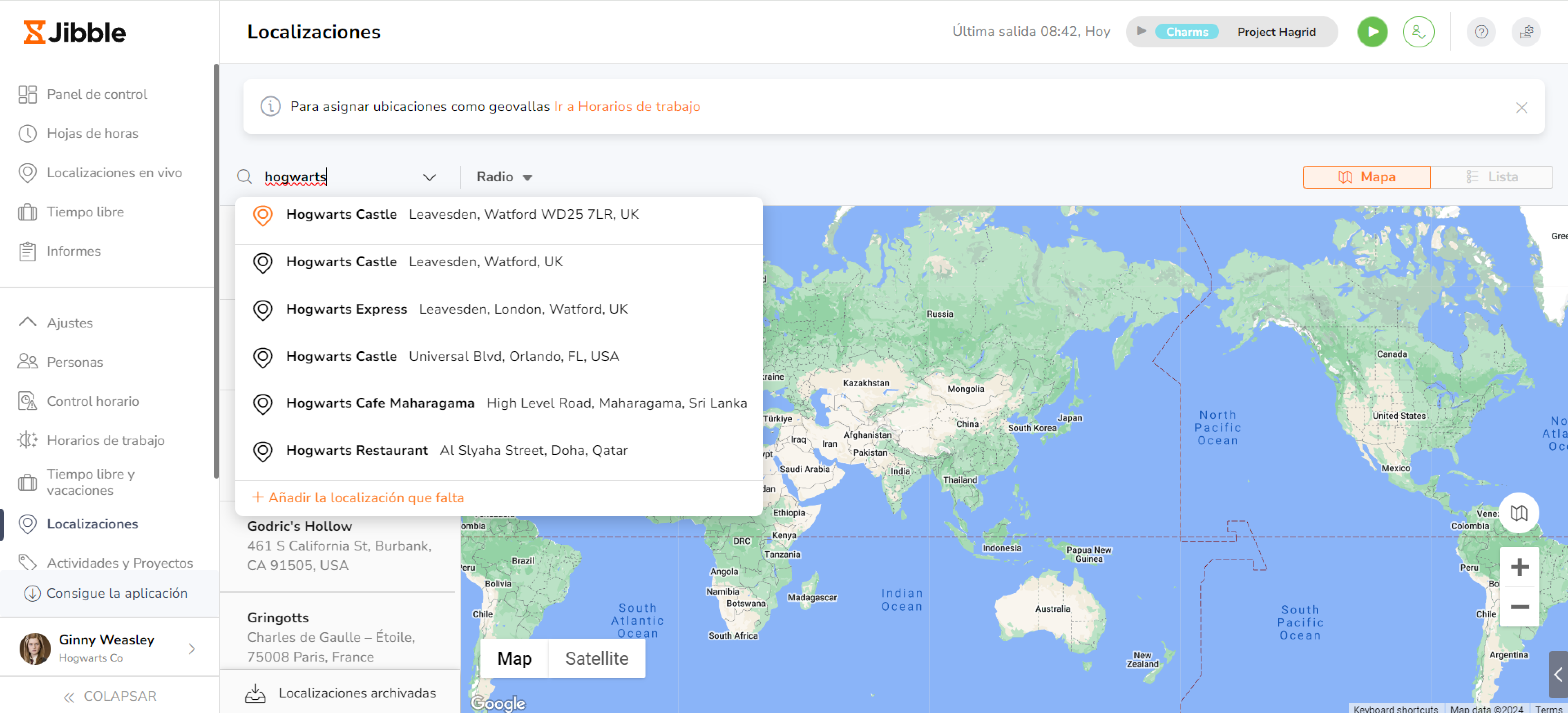1568x713 pixels.
Task: Click the Hojas de horas clock icon
Action: pyautogui.click(x=27, y=133)
